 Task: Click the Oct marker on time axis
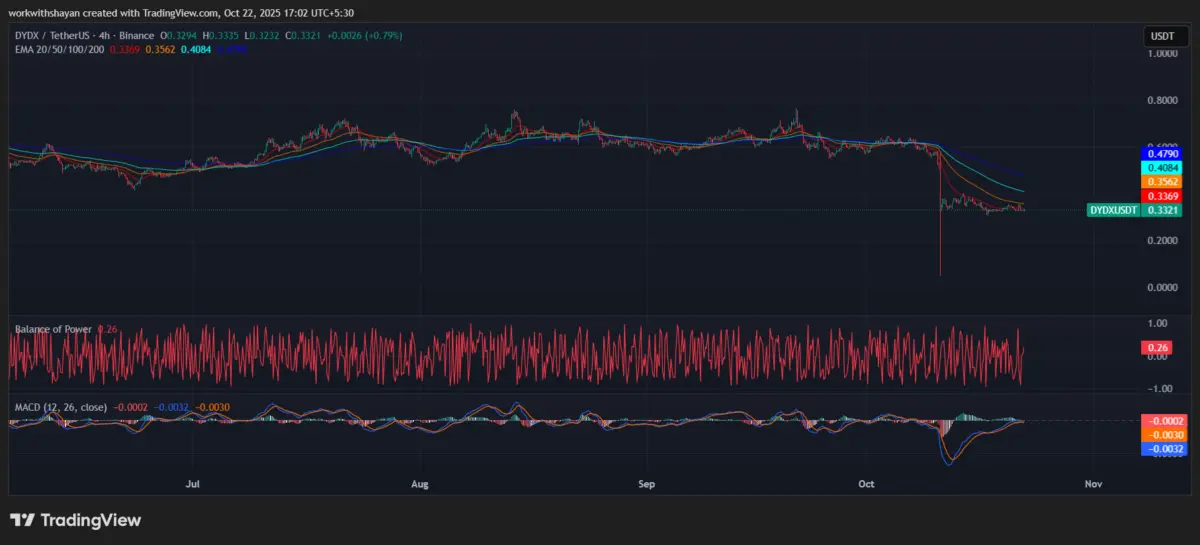point(866,484)
